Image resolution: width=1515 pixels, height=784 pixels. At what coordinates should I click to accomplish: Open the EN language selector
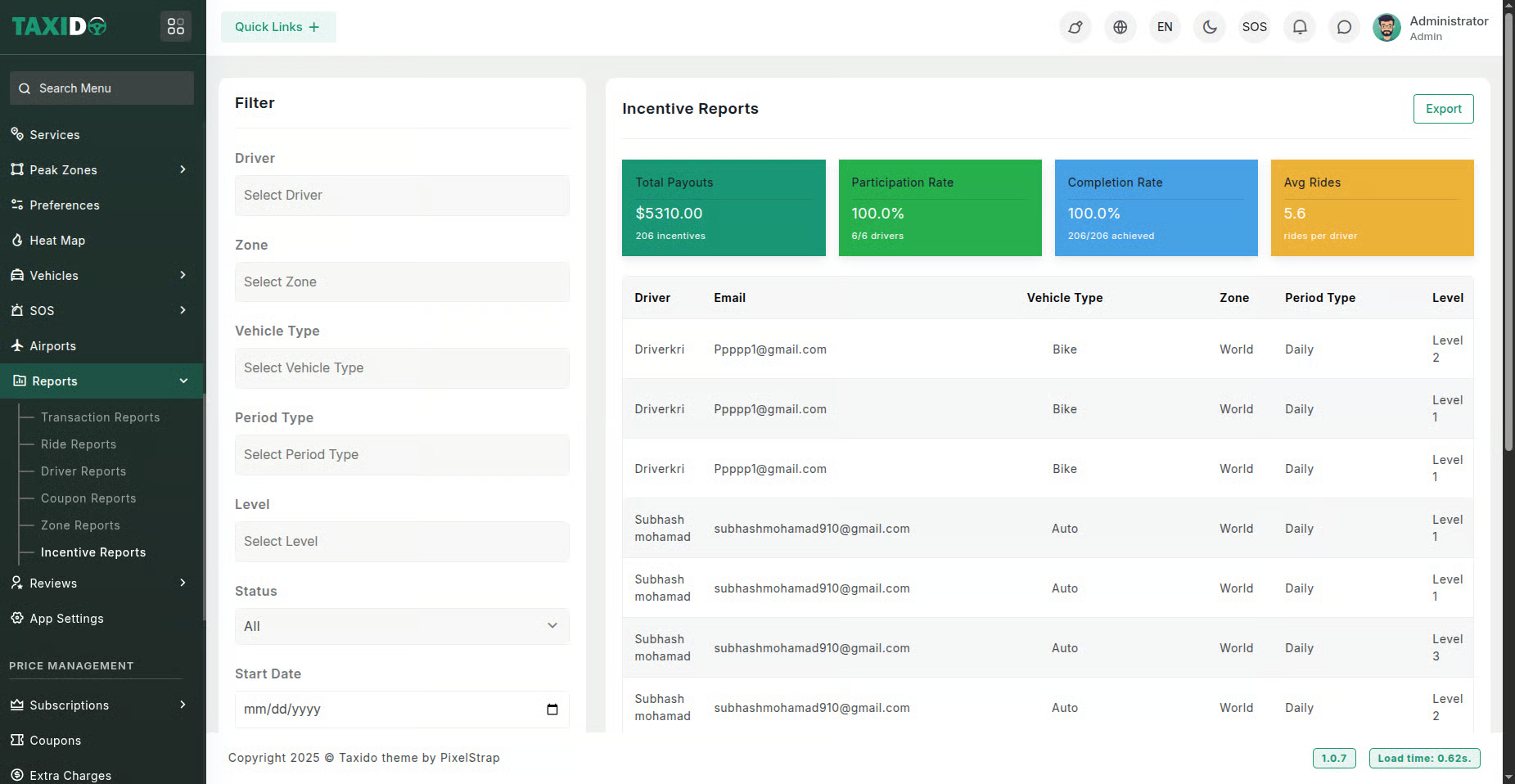[1164, 27]
